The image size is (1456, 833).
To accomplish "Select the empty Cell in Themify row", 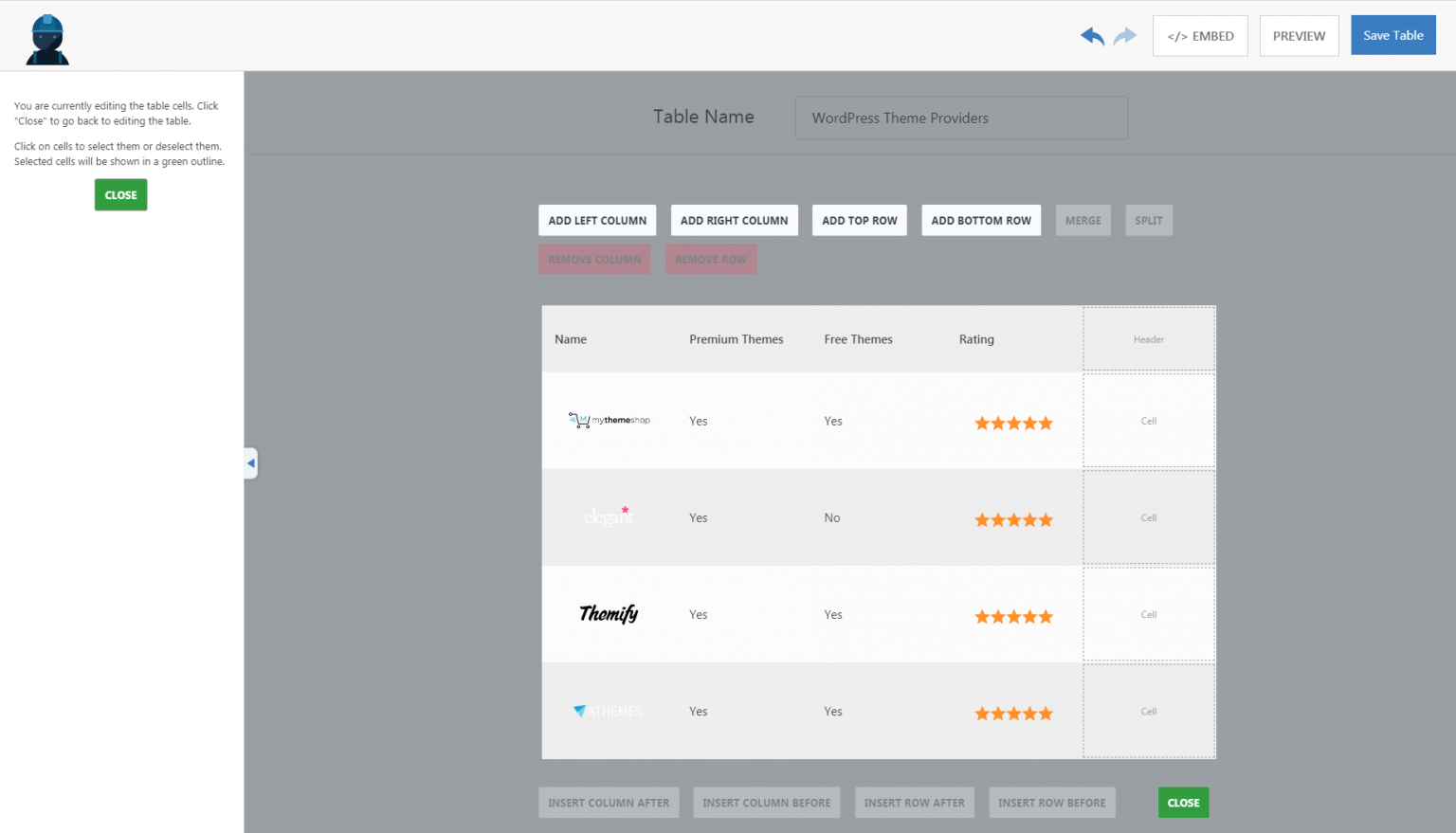I will tap(1149, 614).
